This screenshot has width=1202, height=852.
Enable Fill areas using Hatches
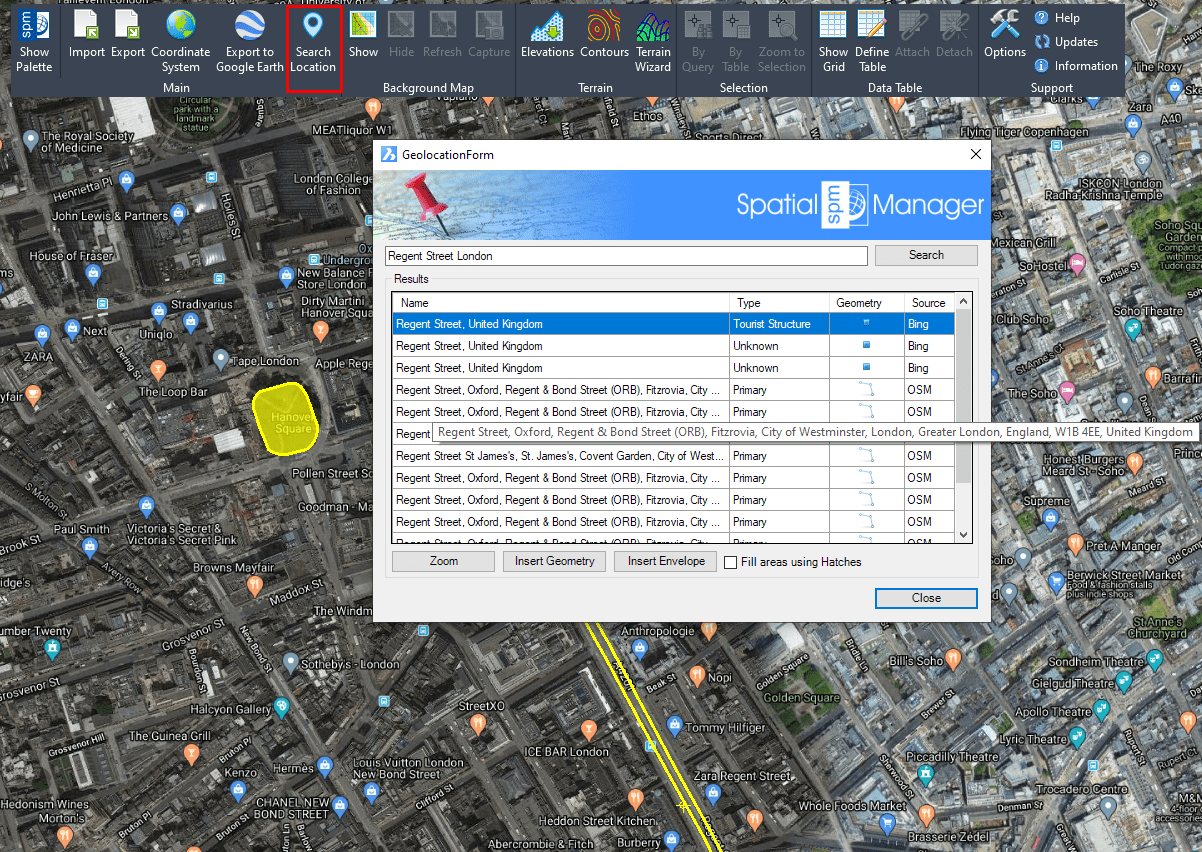click(x=731, y=562)
